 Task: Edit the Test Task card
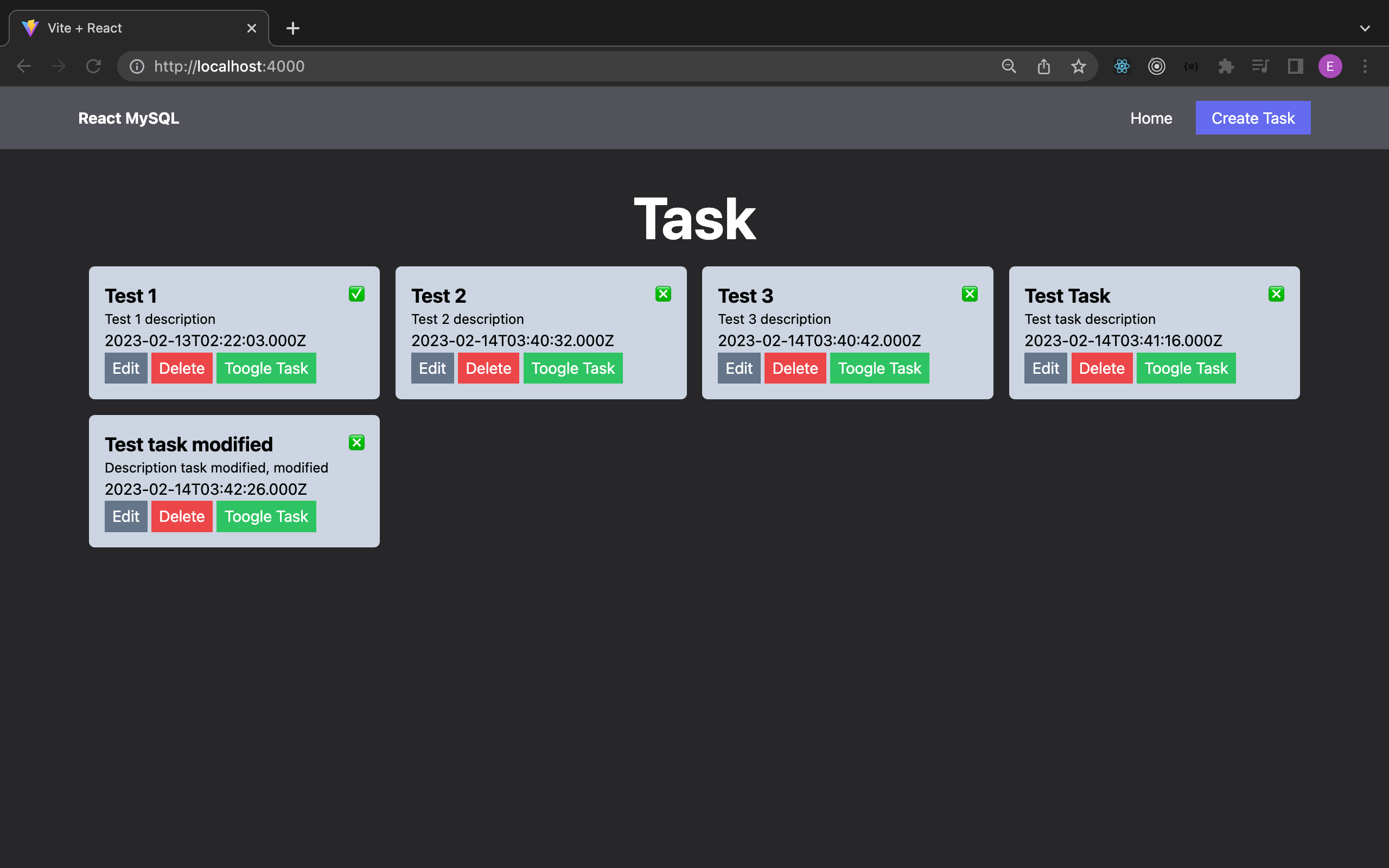[1046, 368]
